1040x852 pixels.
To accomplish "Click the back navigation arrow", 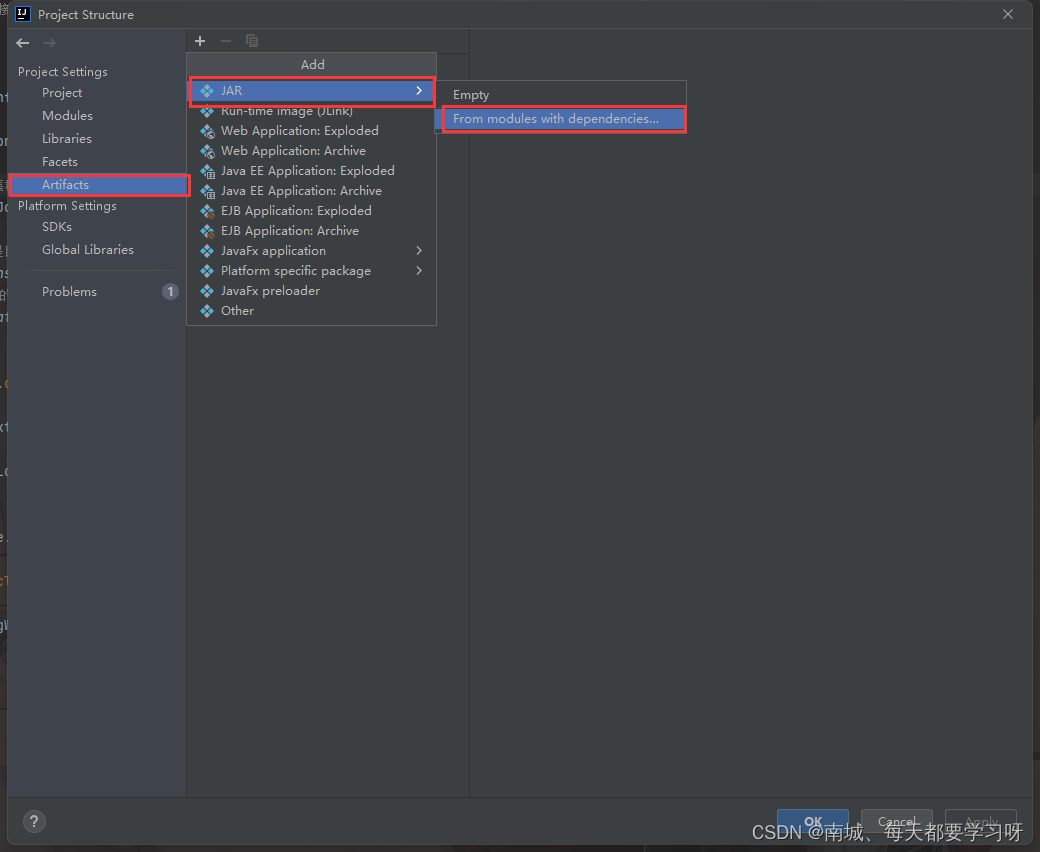I will tap(22, 43).
